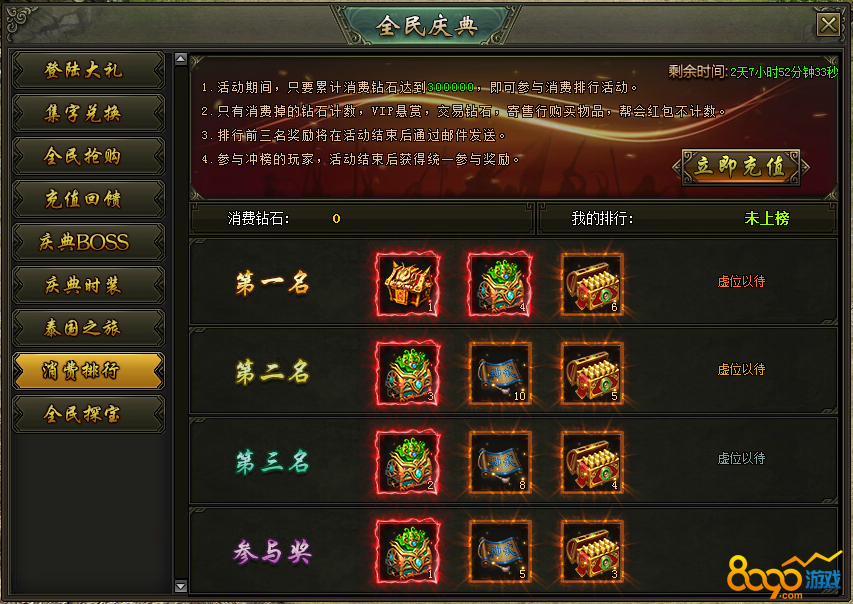Click the scrollbar up arrow

[181, 59]
